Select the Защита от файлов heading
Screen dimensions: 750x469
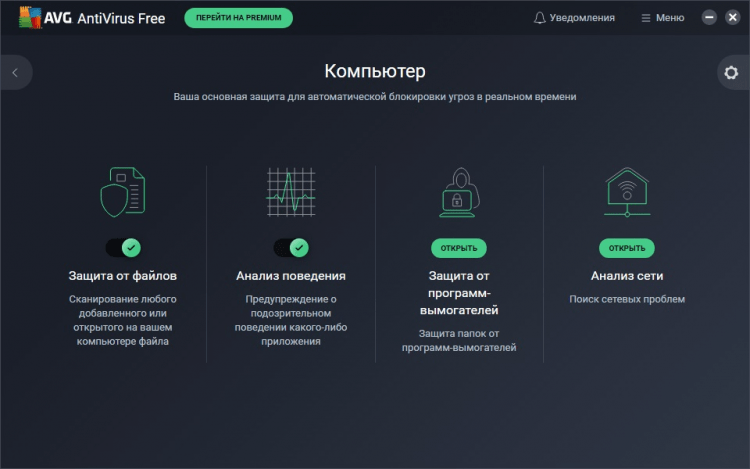[123, 276]
